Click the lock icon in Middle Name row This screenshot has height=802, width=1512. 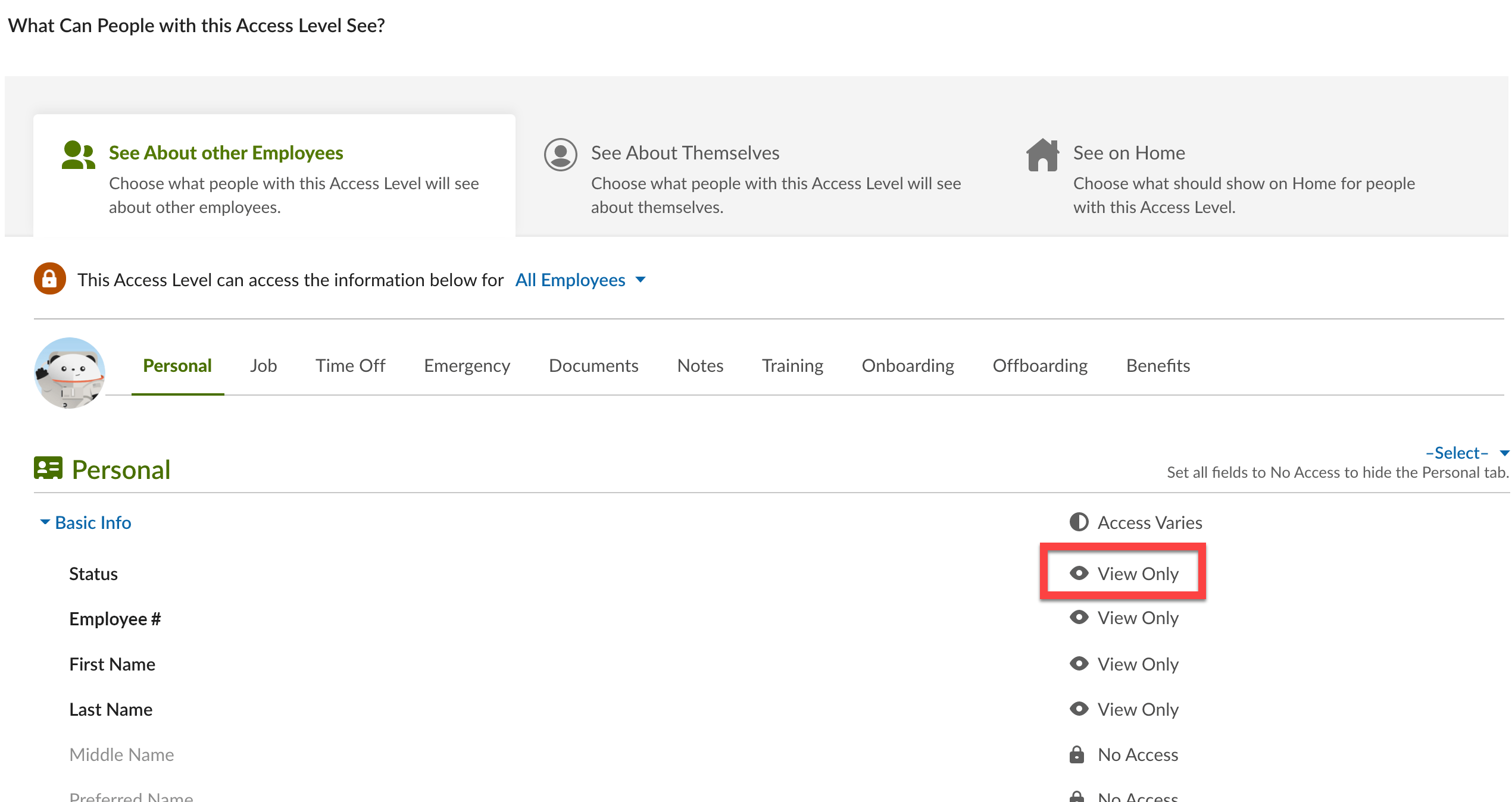click(x=1077, y=754)
